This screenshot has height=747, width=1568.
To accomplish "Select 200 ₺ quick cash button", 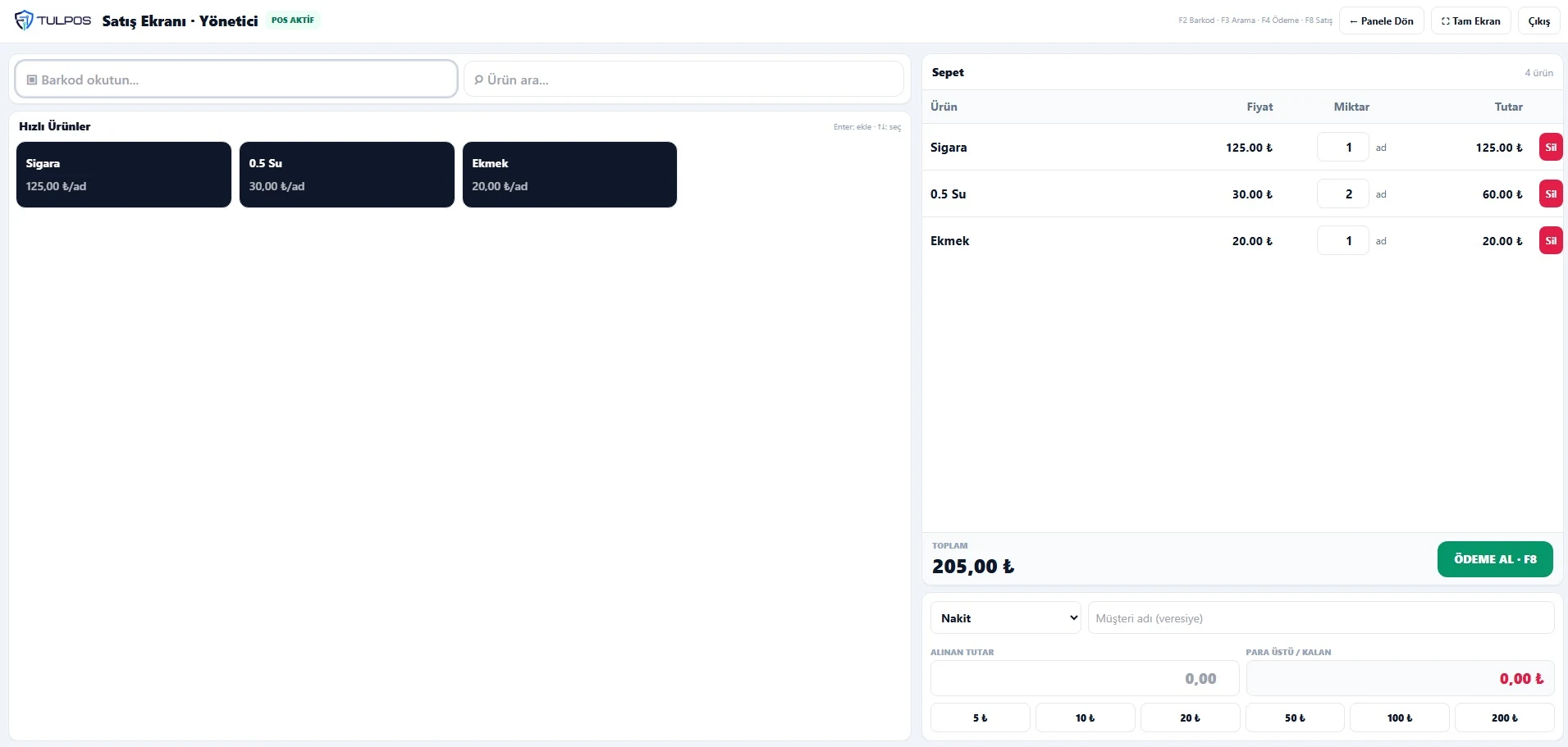I will coord(1505,717).
